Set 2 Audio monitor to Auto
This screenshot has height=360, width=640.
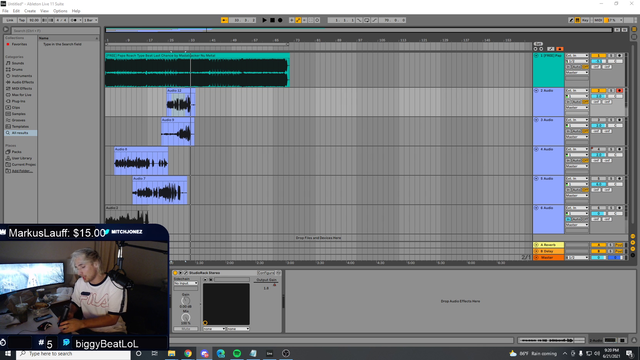pyautogui.click(x=577, y=102)
